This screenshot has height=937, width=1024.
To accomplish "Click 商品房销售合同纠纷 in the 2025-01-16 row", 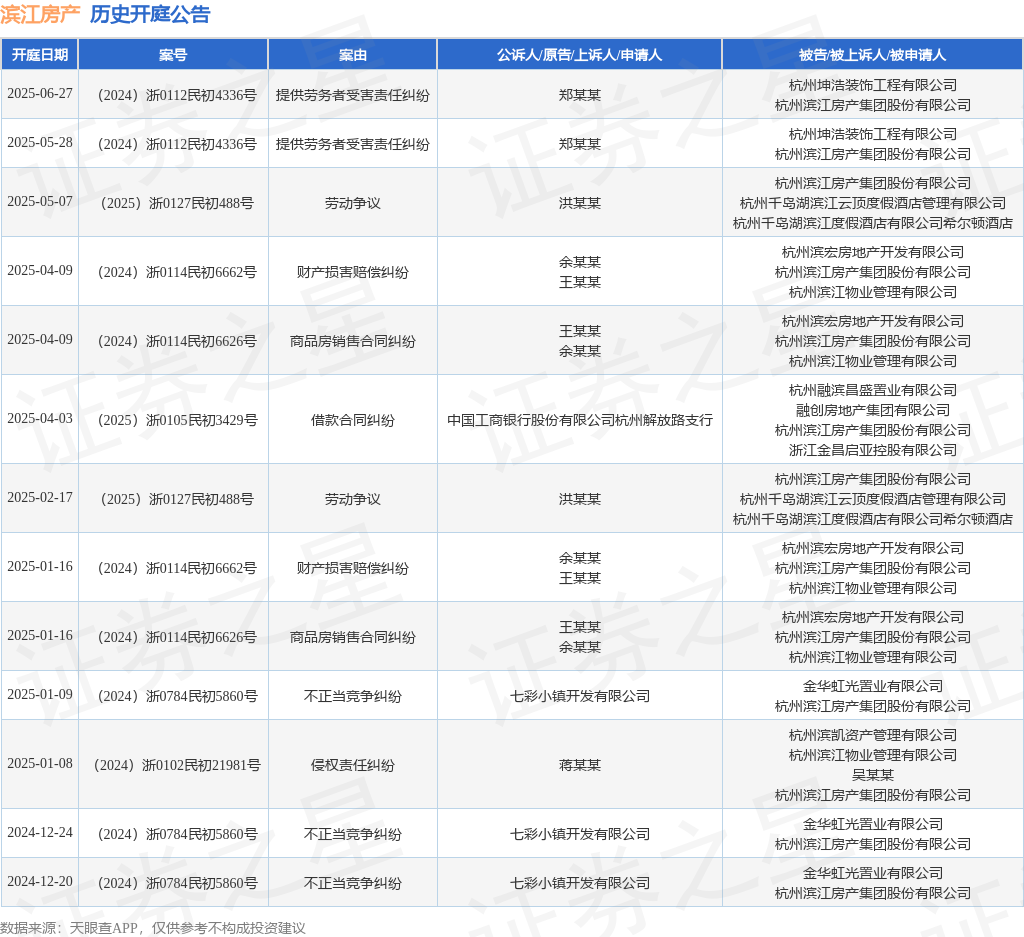I will coord(353,637).
